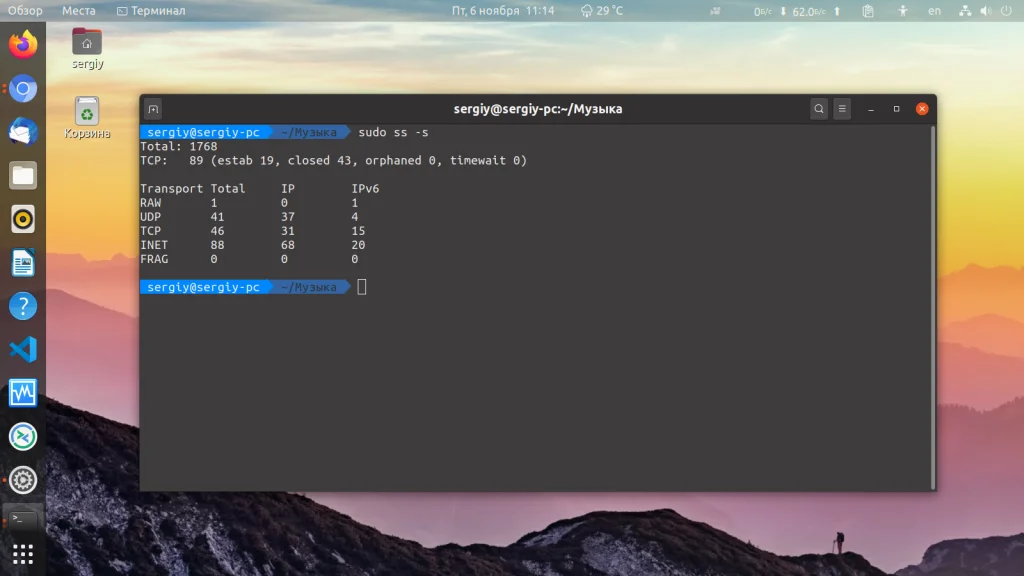Image resolution: width=1024 pixels, height=576 pixels.
Task: Click the new tab icon in the terminal header
Action: [x=153, y=109]
